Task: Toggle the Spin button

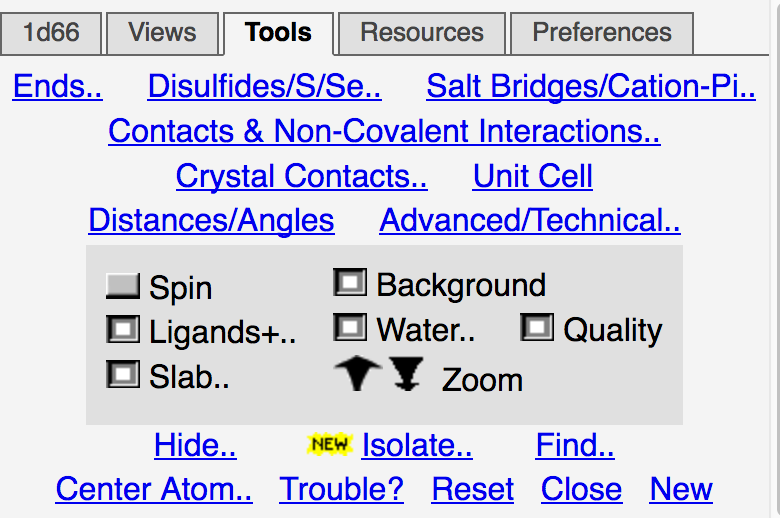Action: [123, 286]
